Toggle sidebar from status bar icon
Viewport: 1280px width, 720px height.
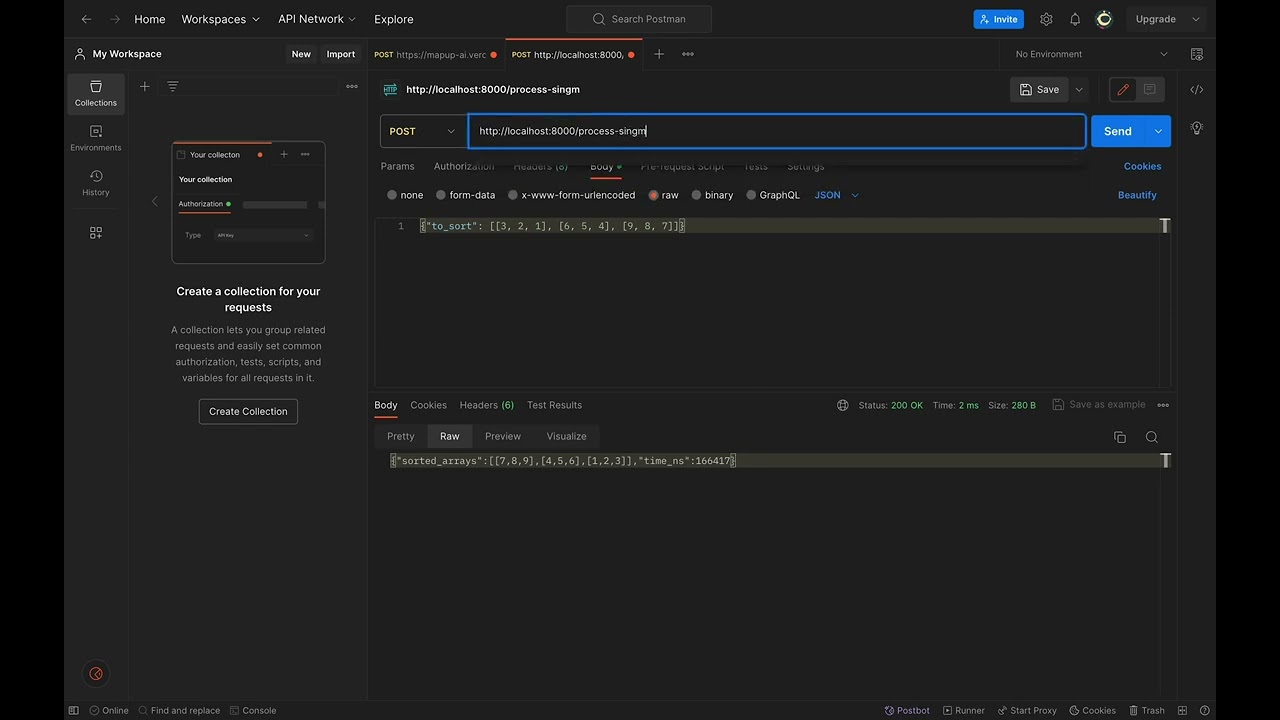point(73,710)
